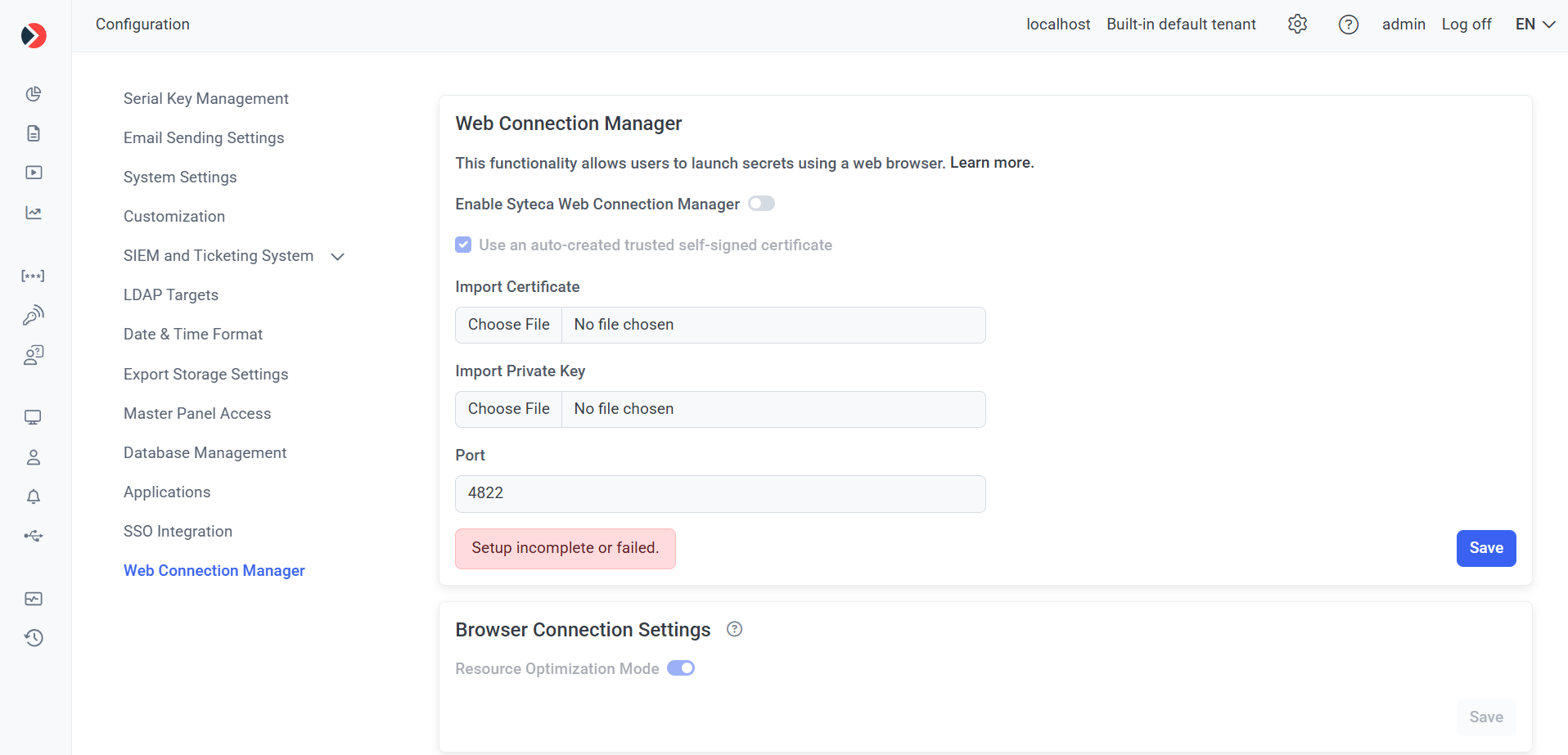Switch to the LDAP Targets page
This screenshot has width=1568, height=755.
[x=170, y=294]
